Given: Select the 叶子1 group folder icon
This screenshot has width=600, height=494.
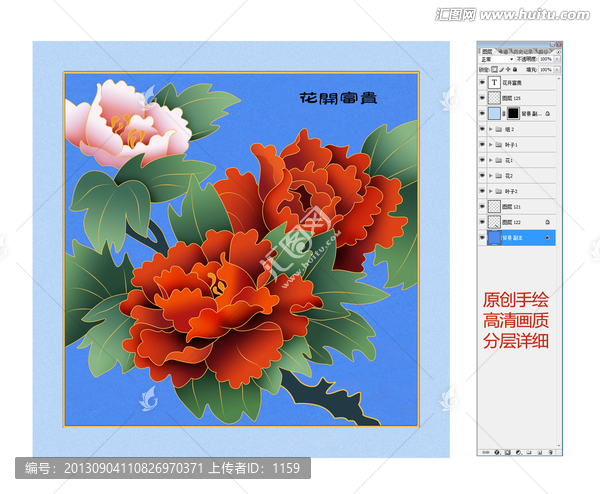Looking at the screenshot, I should [498, 145].
